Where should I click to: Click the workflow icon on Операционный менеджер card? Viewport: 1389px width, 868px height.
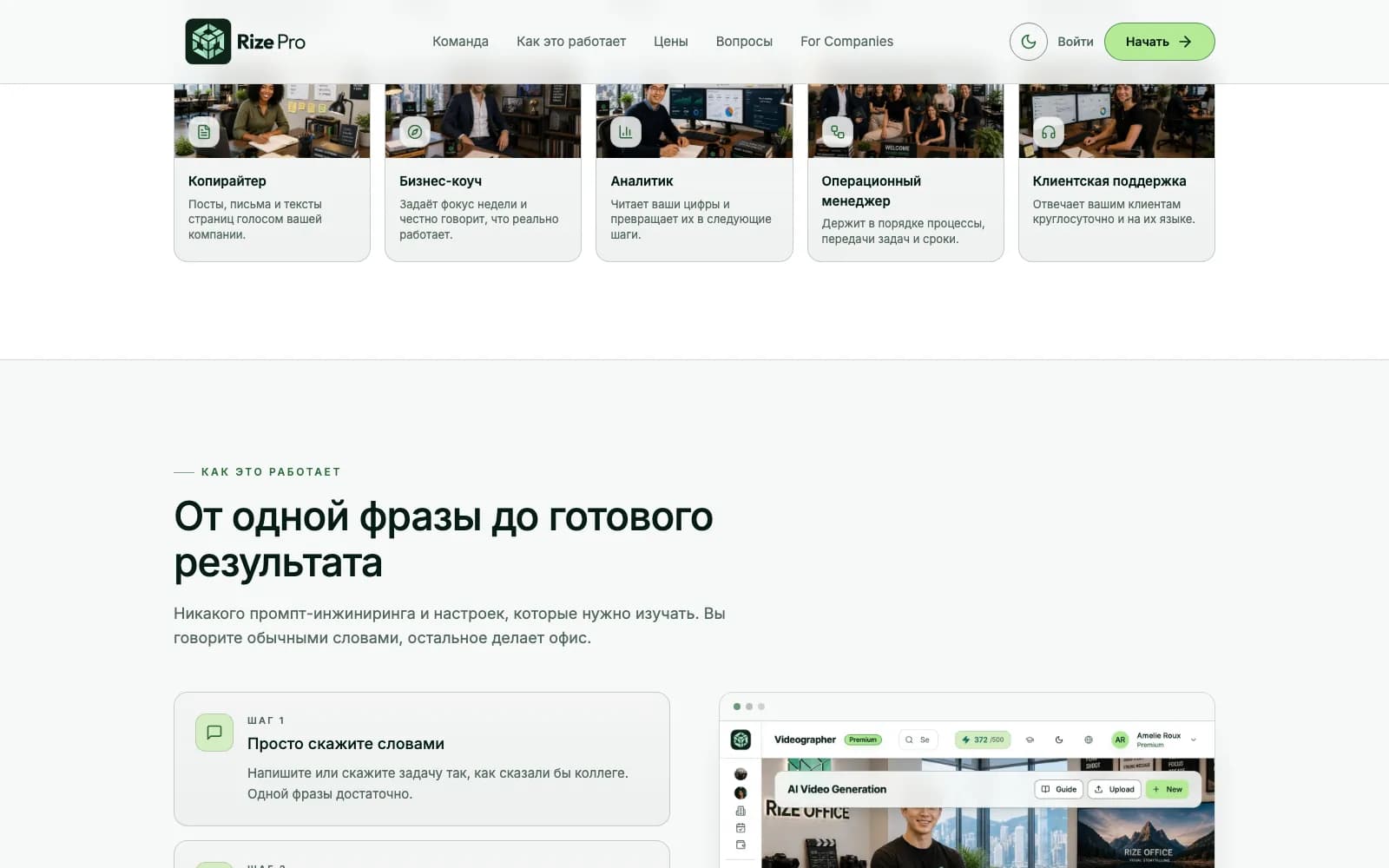pyautogui.click(x=838, y=132)
